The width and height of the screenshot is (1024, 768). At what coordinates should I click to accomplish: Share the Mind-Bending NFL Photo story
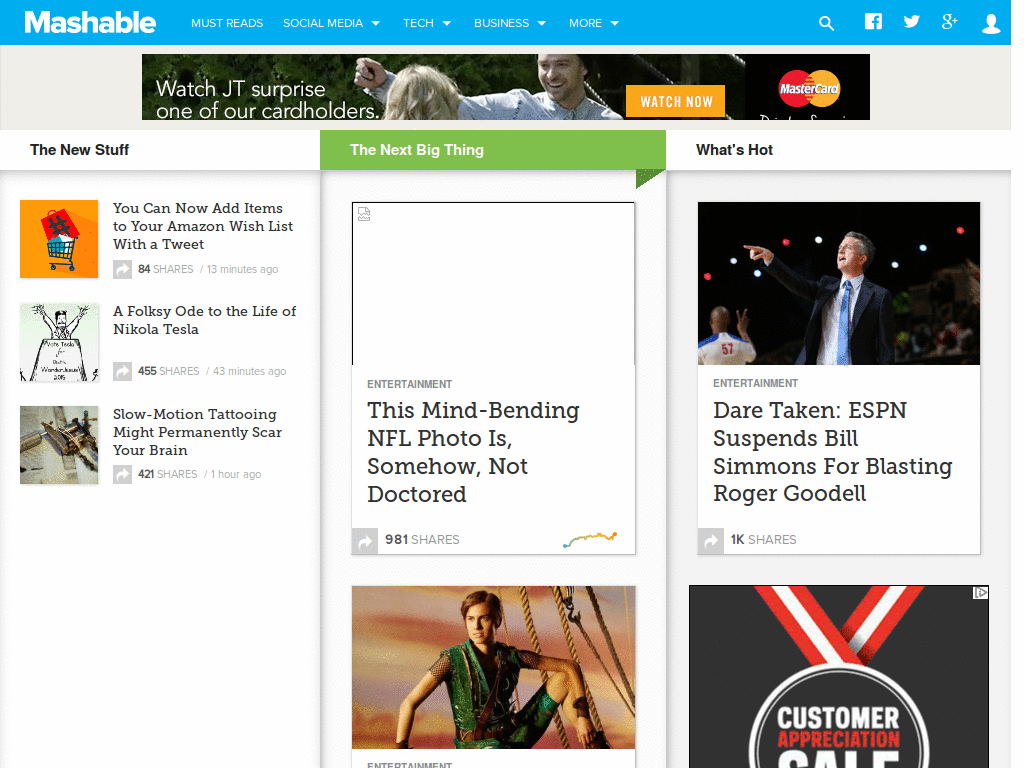tap(365, 541)
